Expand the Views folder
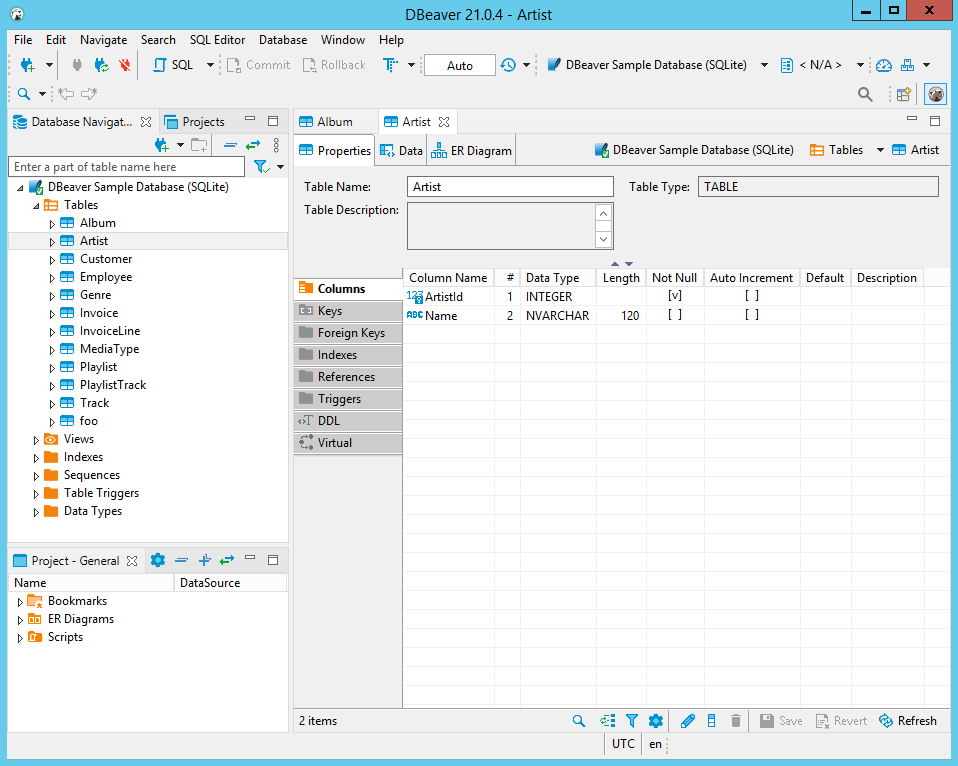The height and width of the screenshot is (766, 958). point(36,440)
